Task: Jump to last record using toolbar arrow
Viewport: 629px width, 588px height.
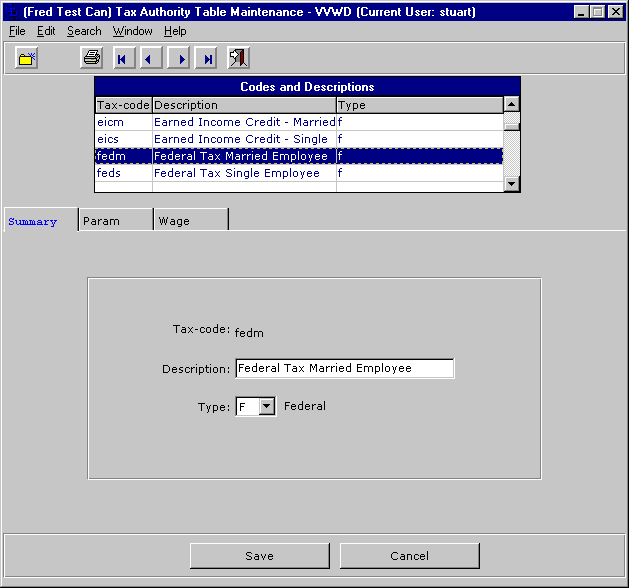Action: (x=208, y=59)
